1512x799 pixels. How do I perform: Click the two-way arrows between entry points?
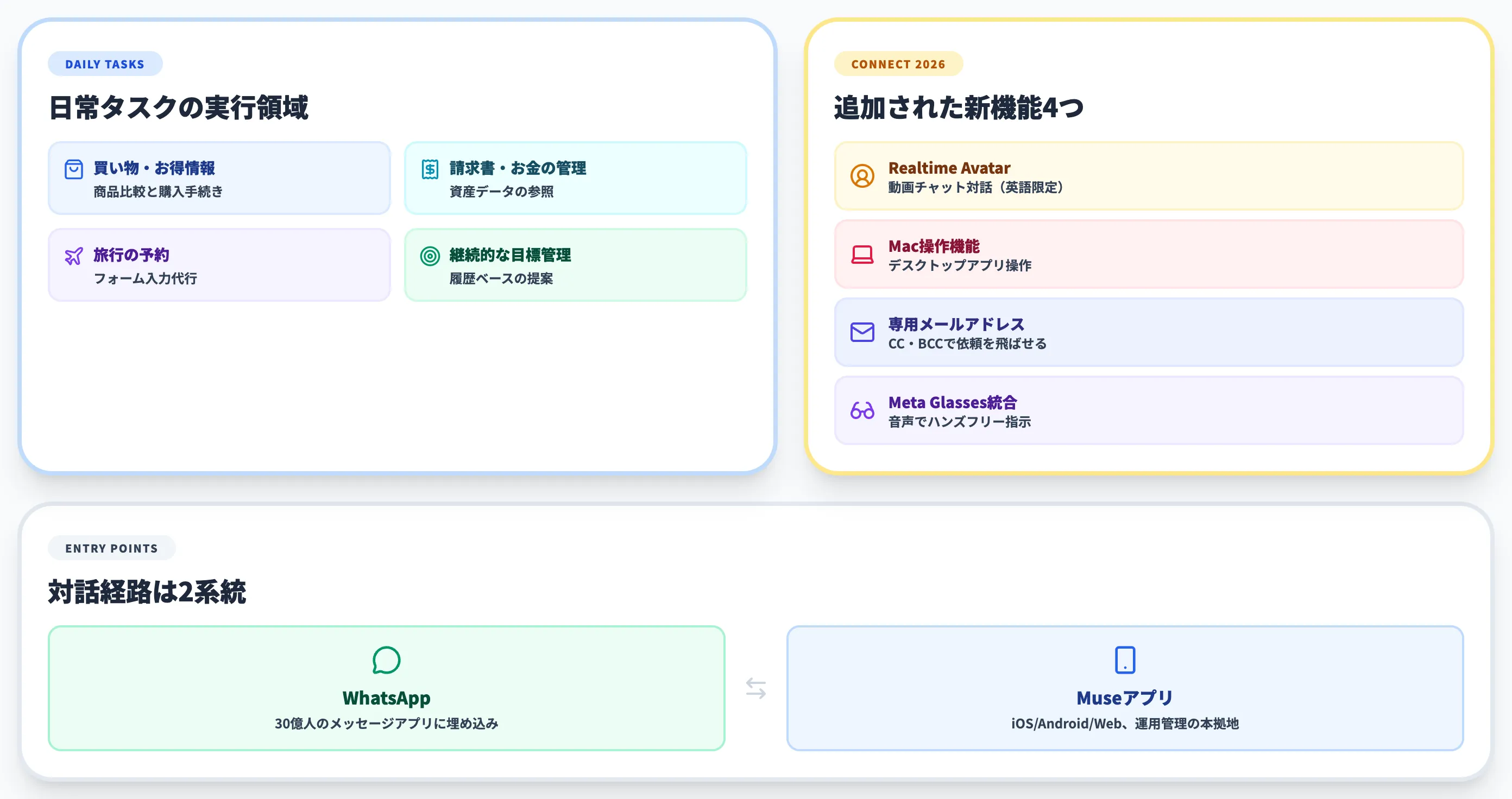pos(756,688)
